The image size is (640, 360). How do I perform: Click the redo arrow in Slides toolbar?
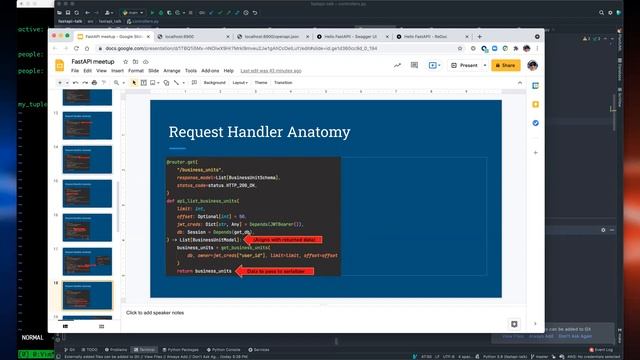[85, 83]
